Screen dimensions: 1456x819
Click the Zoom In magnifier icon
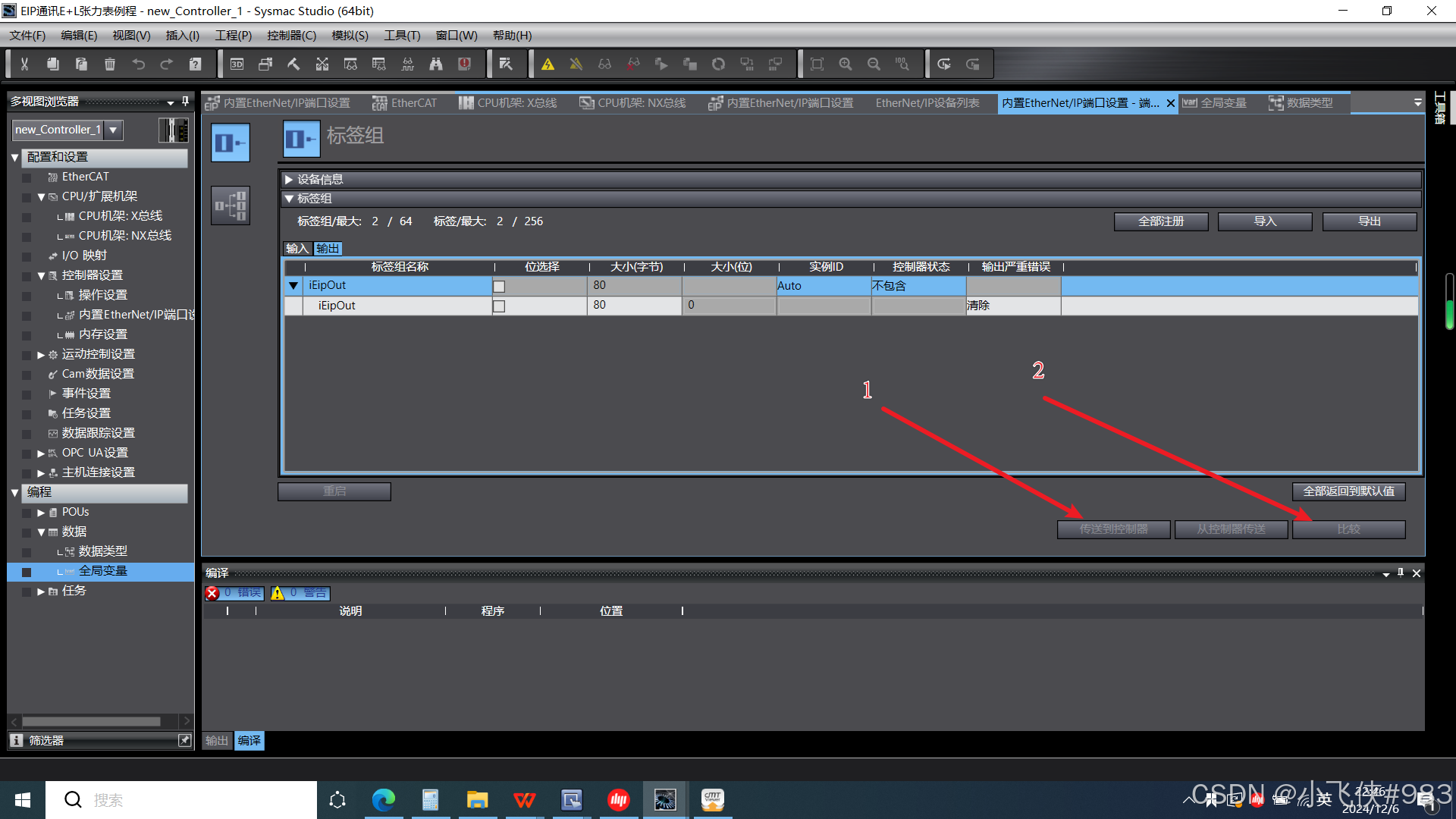846,64
